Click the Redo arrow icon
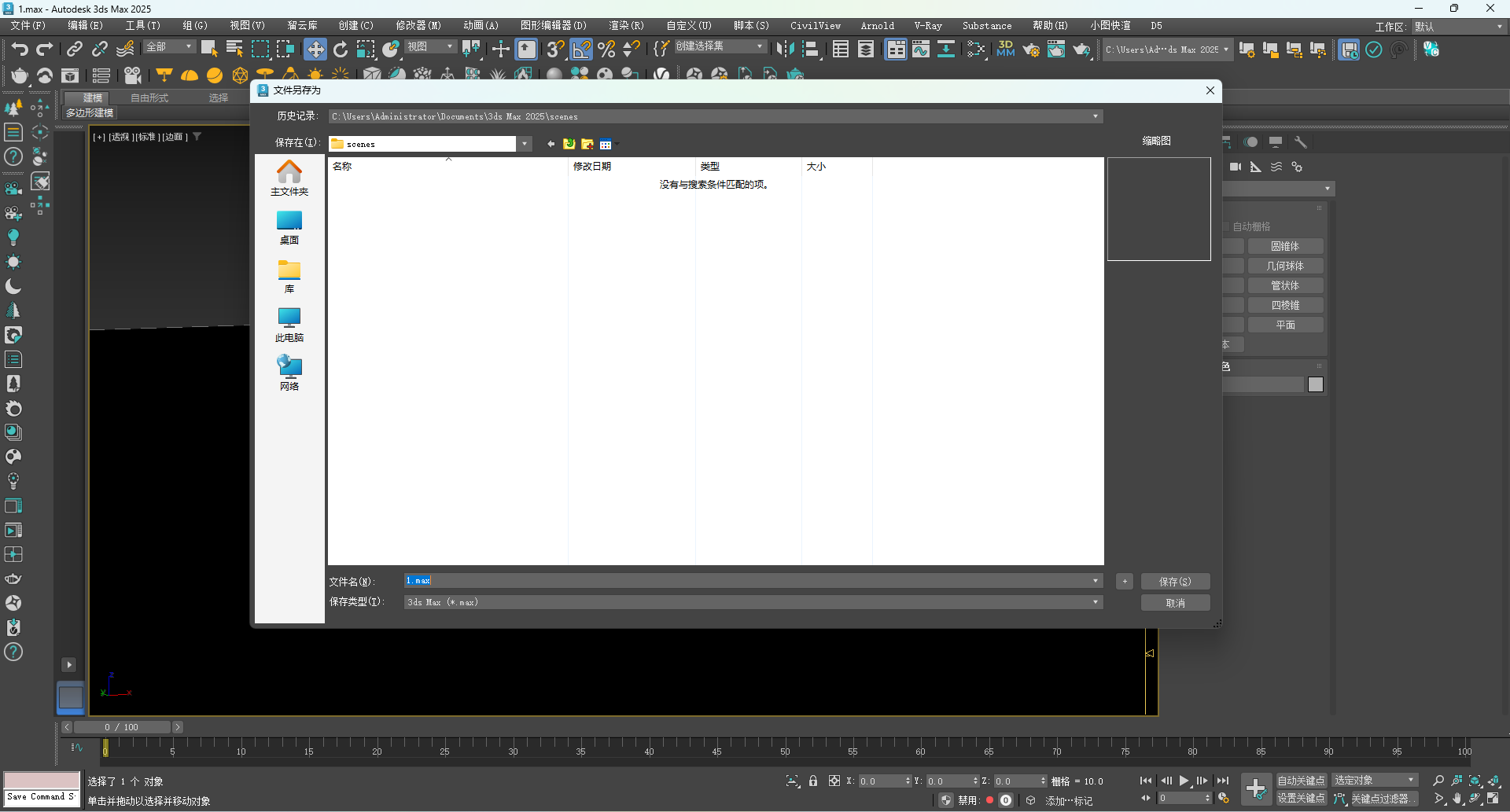The height and width of the screenshot is (812, 1510). tap(45, 50)
